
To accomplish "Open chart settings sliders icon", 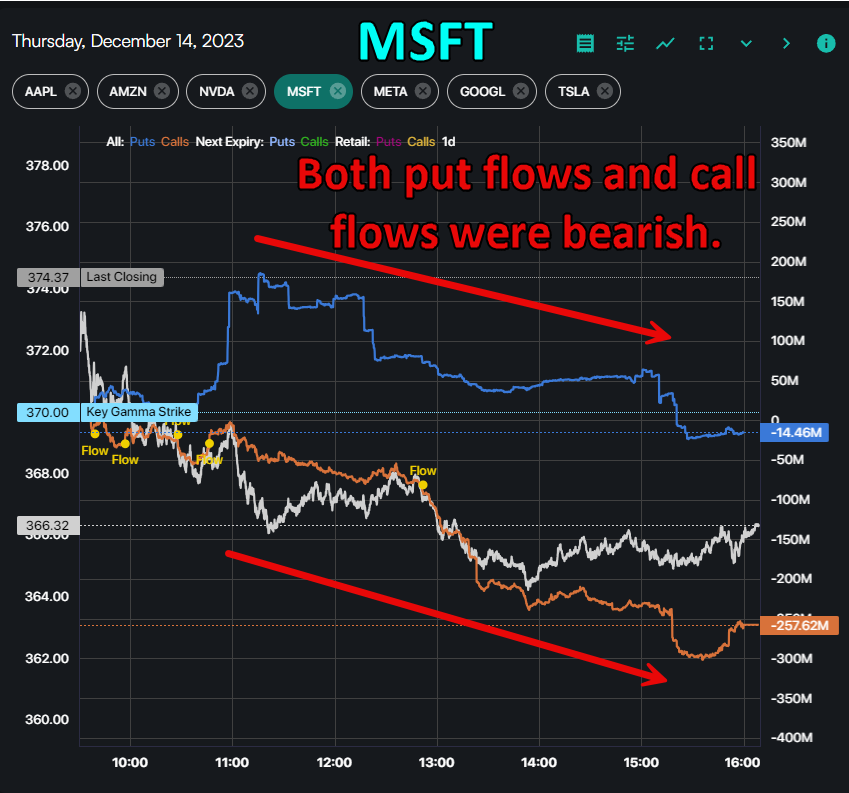I will [x=625, y=43].
